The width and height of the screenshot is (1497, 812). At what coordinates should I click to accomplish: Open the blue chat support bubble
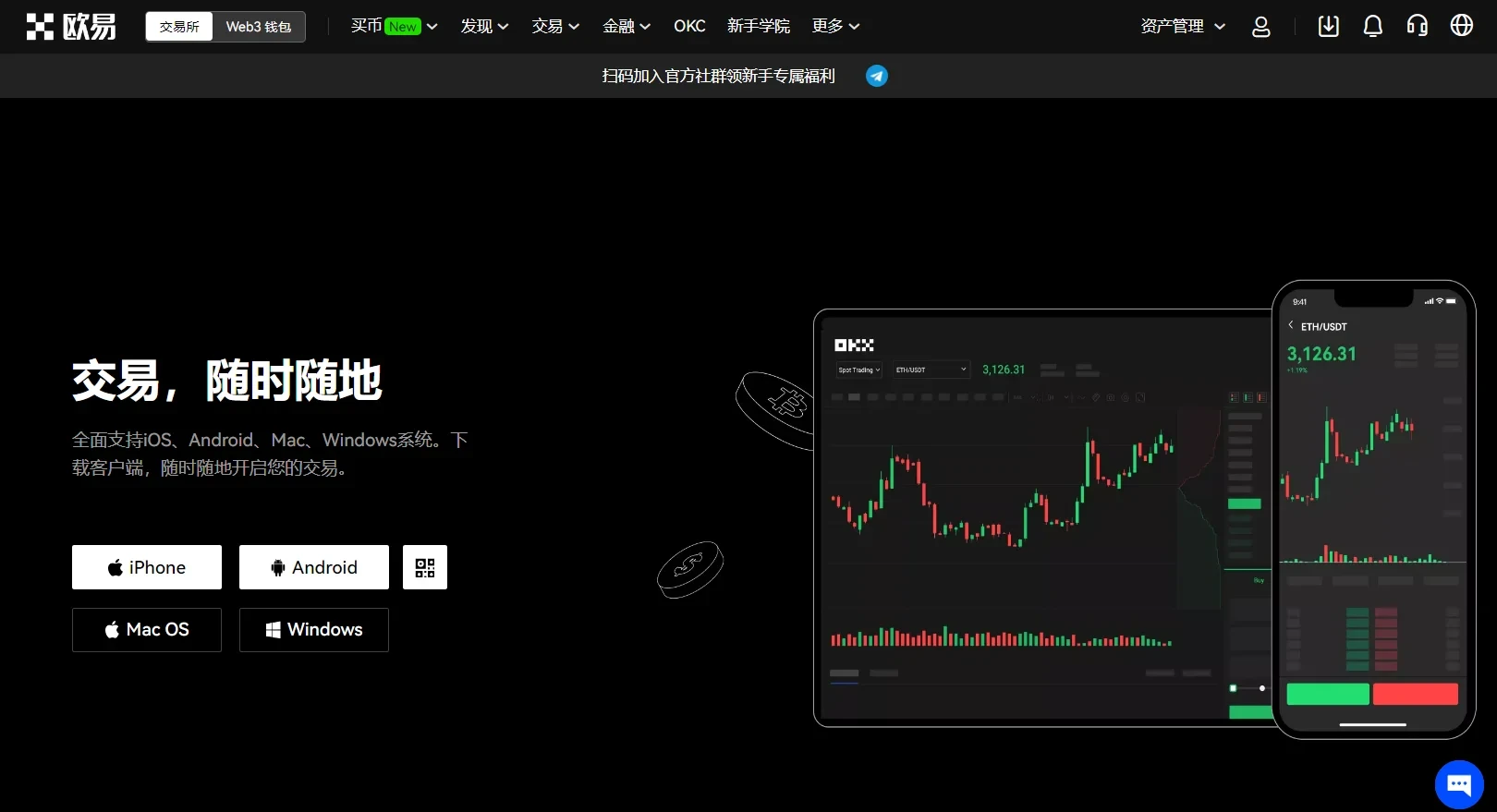pos(1458,784)
